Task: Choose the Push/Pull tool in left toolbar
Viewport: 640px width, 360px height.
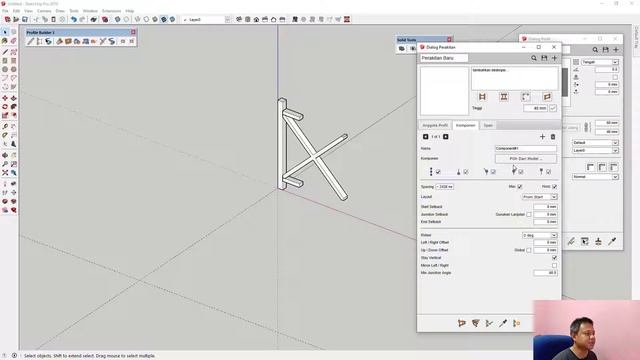Action: 13,98
